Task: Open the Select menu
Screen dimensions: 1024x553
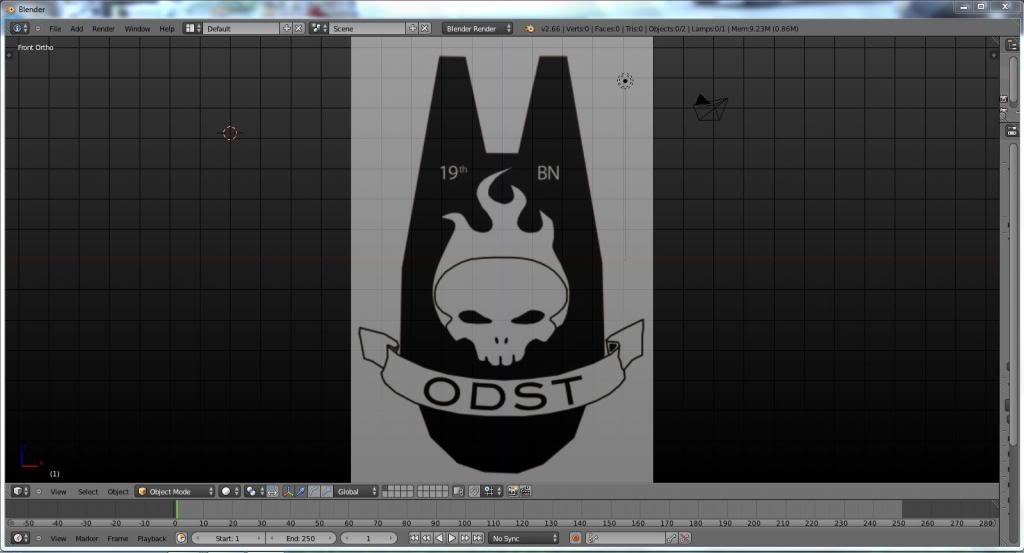Action: [x=88, y=492]
